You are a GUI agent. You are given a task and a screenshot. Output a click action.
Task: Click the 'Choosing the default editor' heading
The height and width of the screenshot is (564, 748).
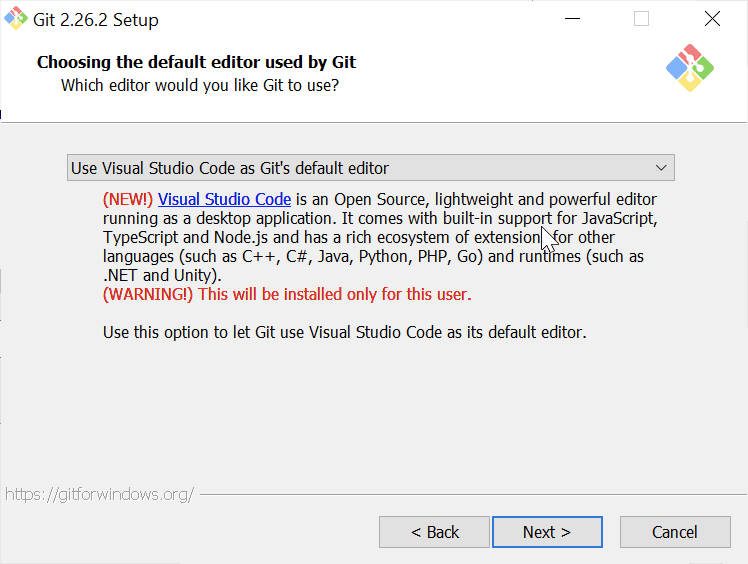[x=197, y=62]
